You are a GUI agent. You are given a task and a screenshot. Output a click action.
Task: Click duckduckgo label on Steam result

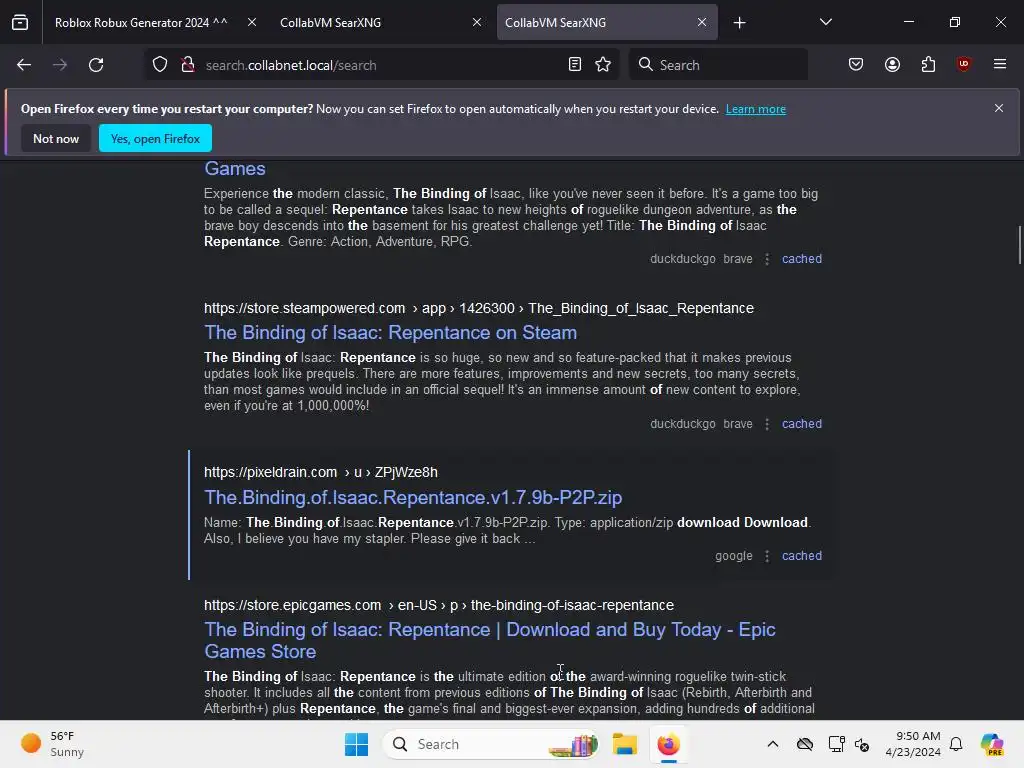682,424
